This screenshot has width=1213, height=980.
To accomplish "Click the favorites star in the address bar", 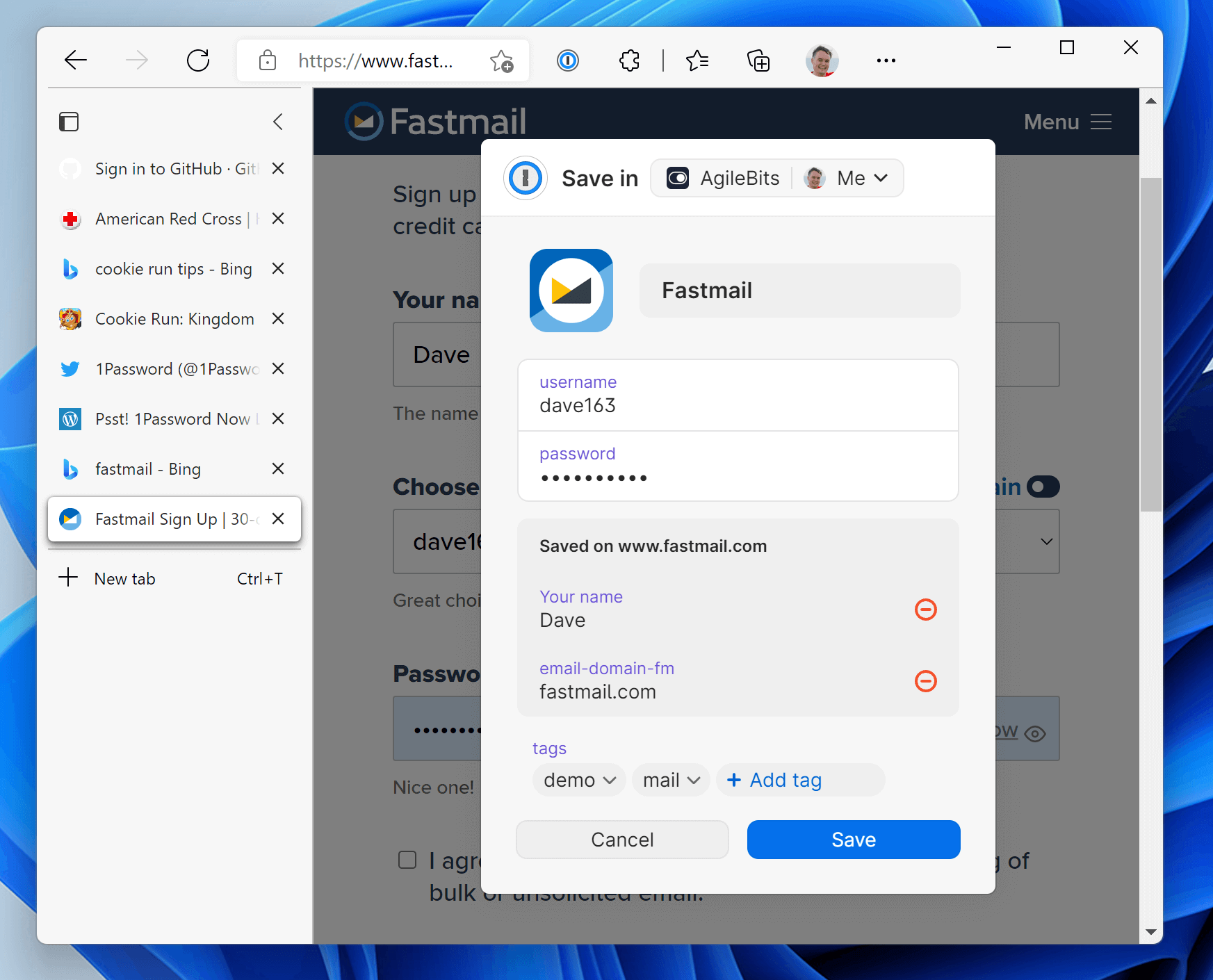I will [500, 60].
